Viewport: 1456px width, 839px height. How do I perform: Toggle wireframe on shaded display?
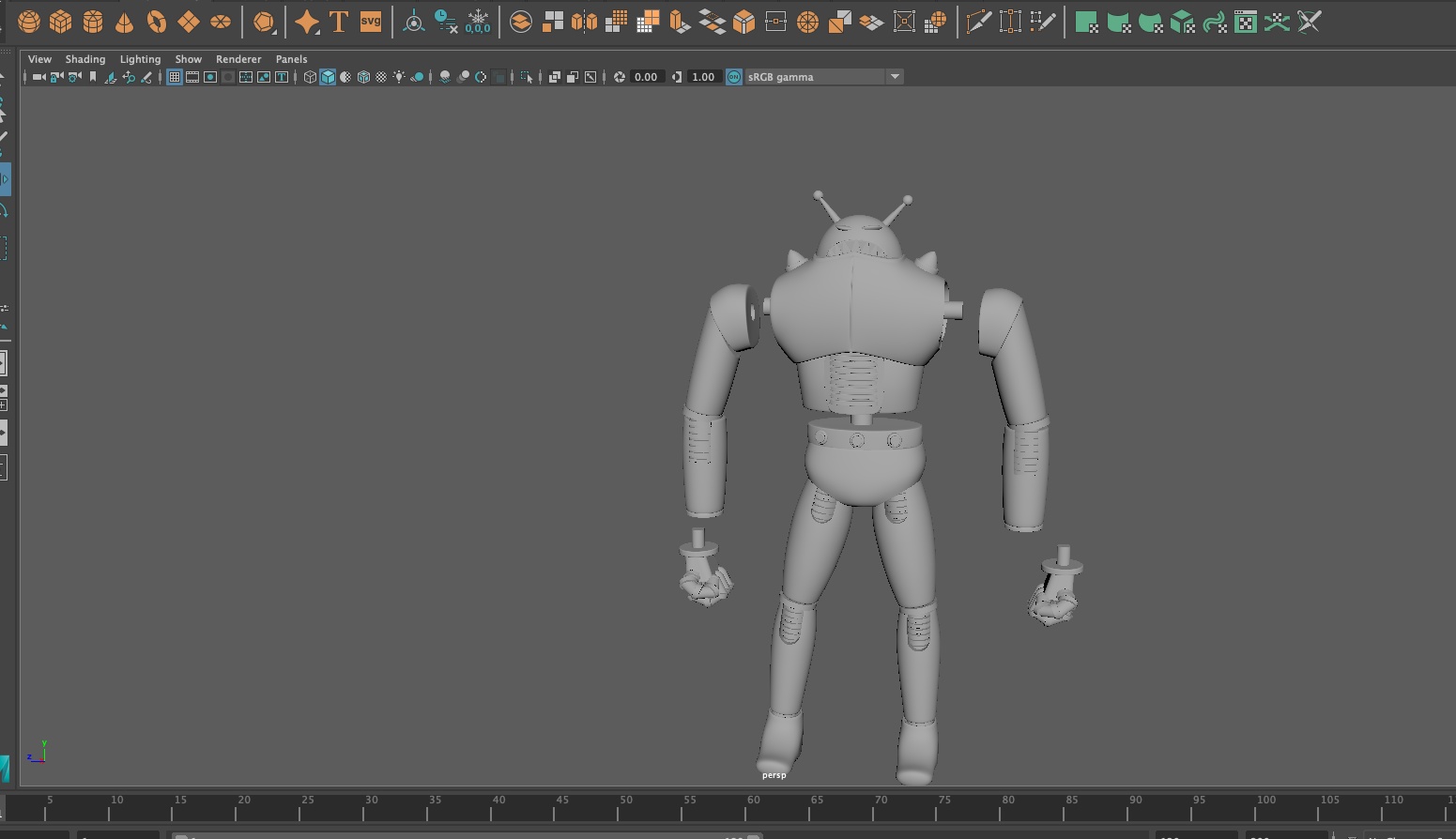pyautogui.click(x=363, y=77)
